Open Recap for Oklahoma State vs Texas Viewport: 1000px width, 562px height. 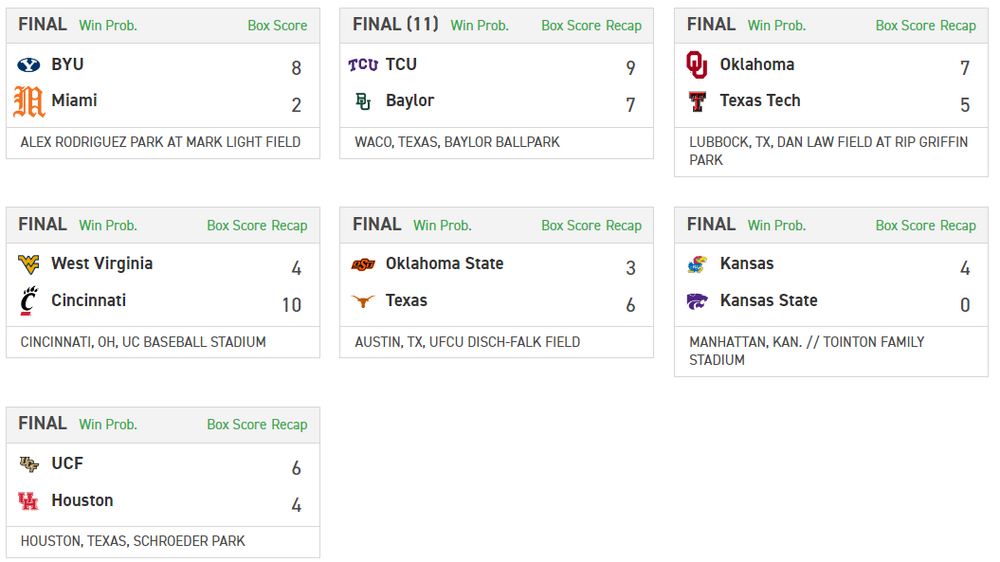click(623, 226)
